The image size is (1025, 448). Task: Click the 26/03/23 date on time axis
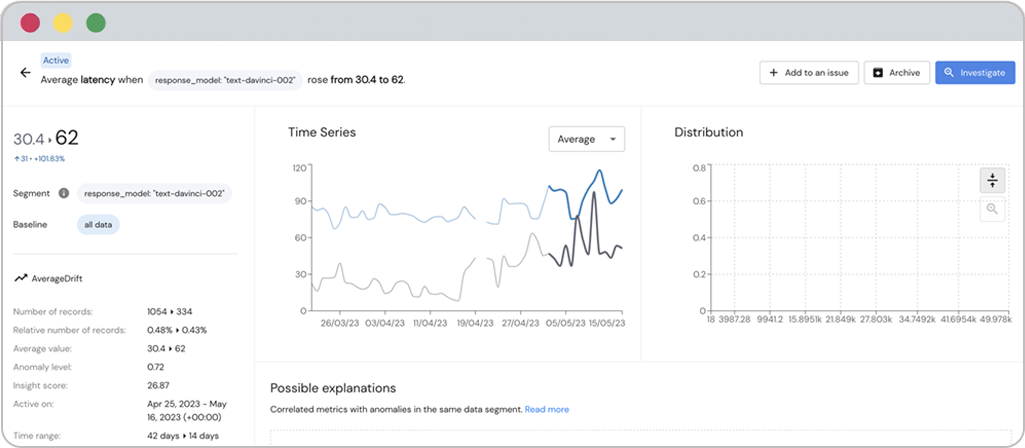pos(340,323)
